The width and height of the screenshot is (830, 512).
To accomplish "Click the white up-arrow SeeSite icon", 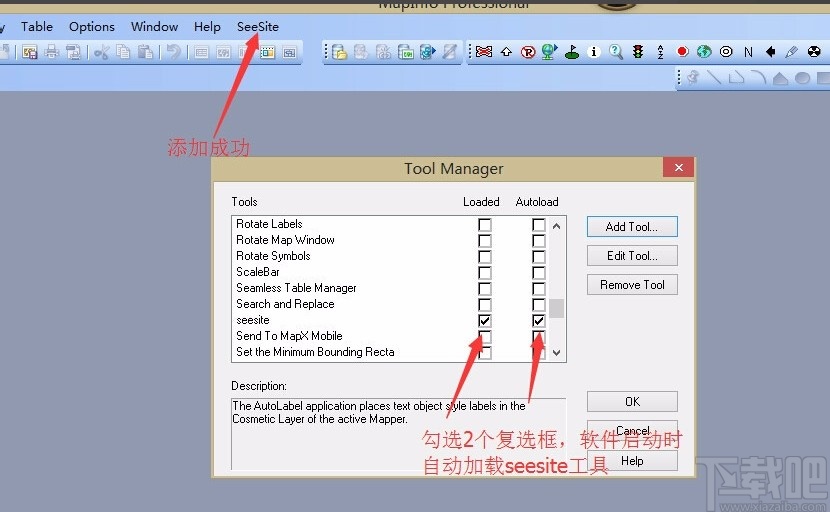I will tap(507, 51).
